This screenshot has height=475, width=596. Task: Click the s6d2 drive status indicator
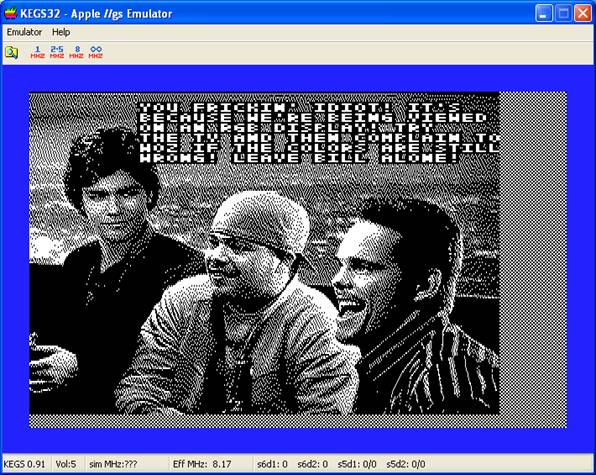(x=312, y=464)
